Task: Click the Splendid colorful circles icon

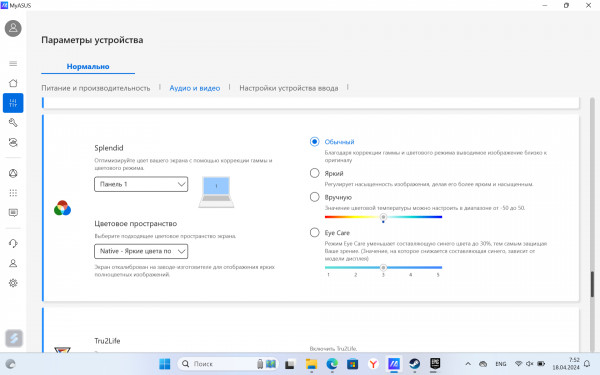Action: (62, 208)
